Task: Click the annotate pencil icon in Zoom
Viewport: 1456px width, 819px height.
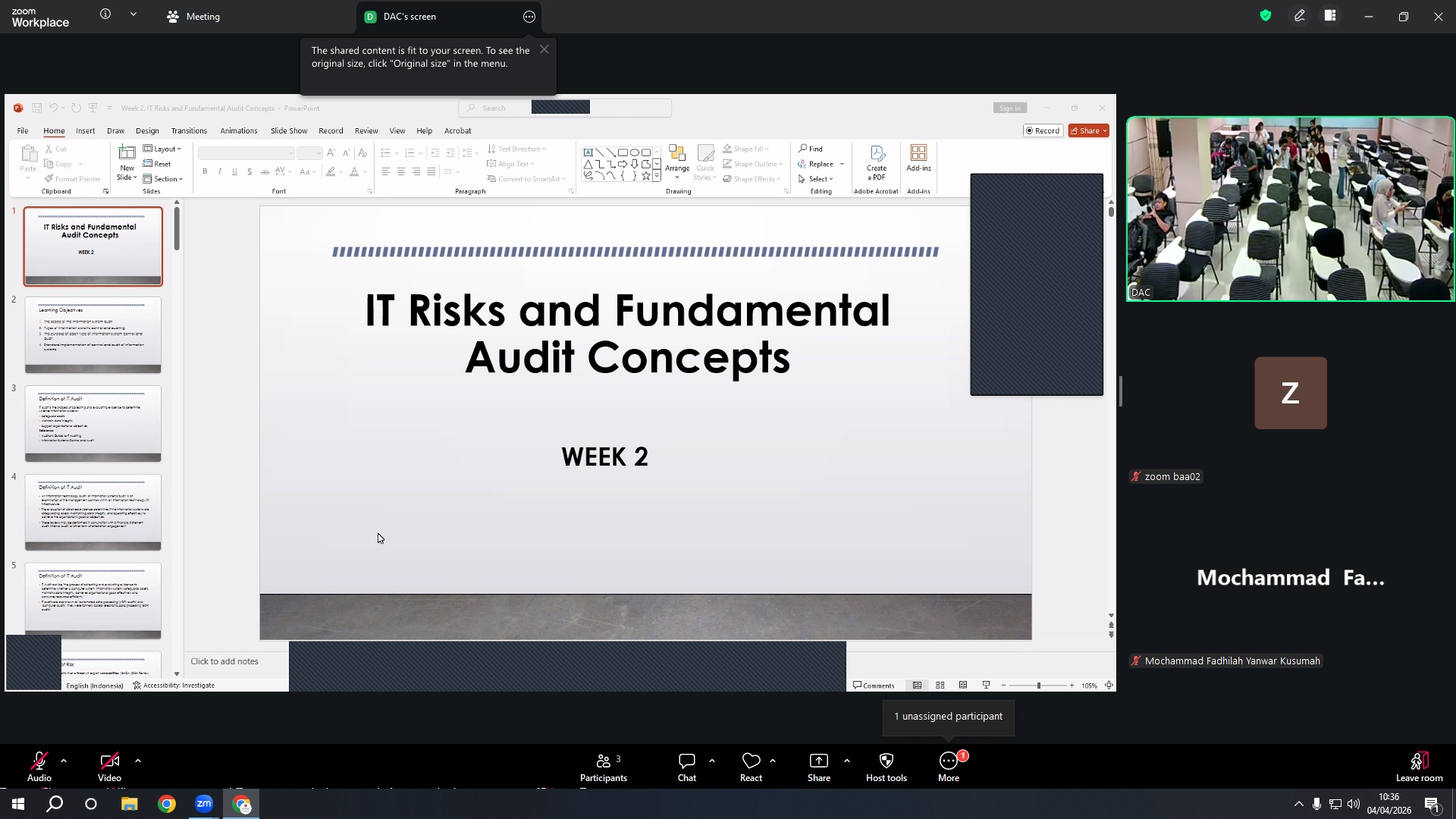Action: pos(1300,15)
